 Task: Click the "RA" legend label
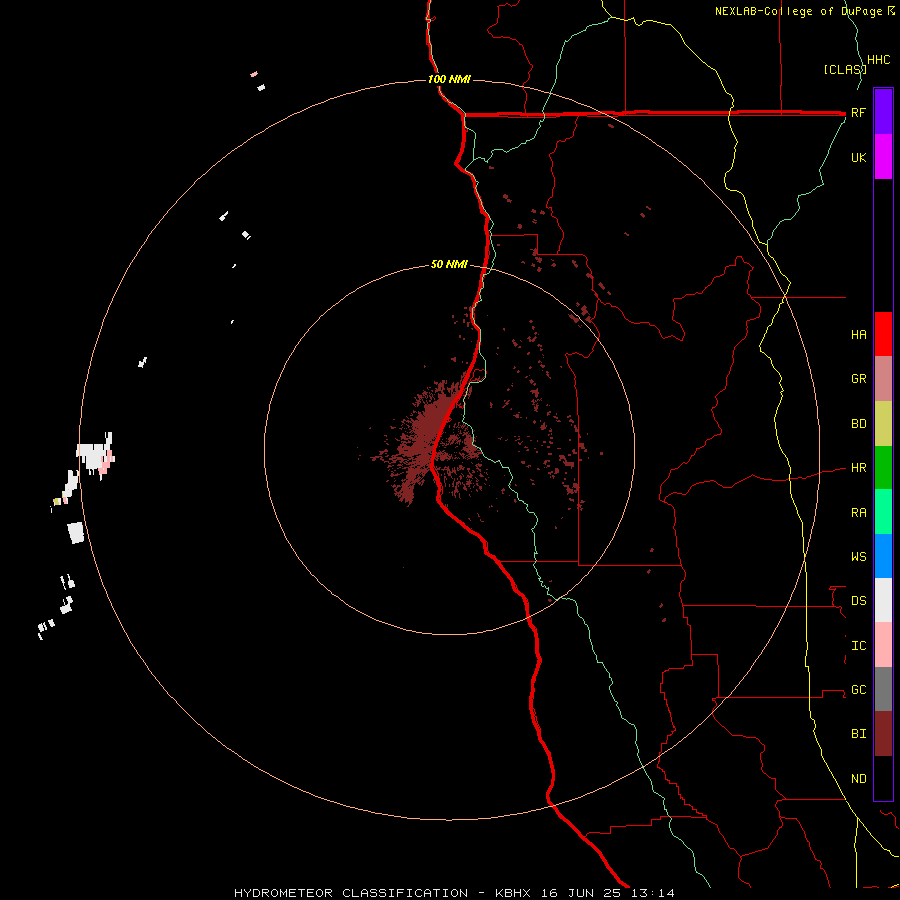(x=859, y=513)
